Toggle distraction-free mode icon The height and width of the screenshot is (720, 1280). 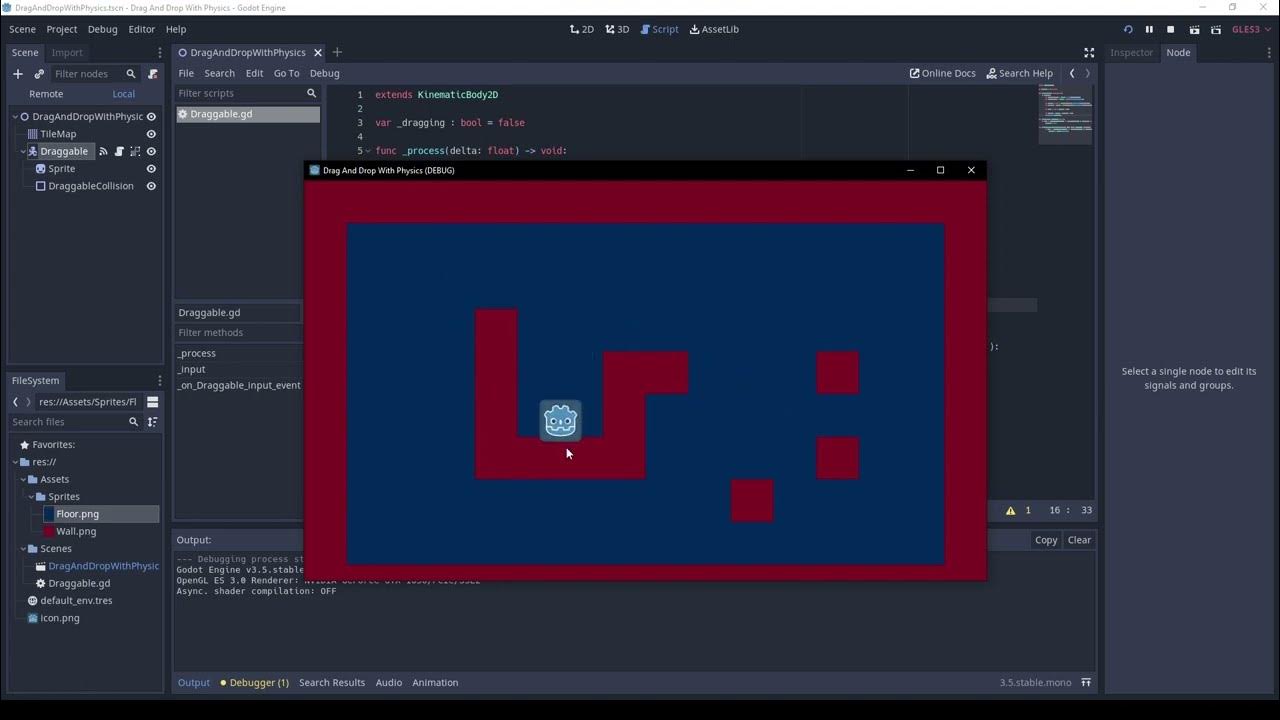pos(1089,53)
